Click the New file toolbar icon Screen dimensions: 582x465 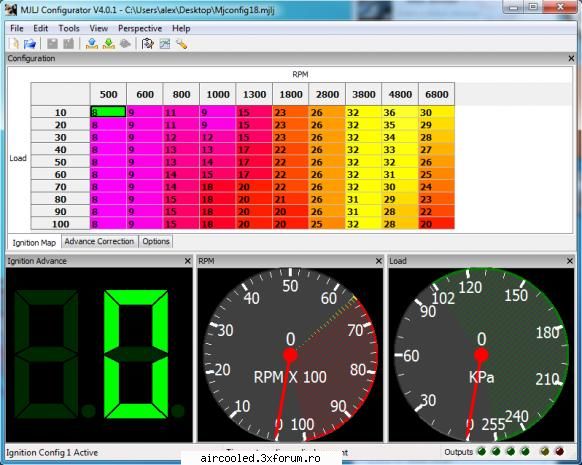14,44
